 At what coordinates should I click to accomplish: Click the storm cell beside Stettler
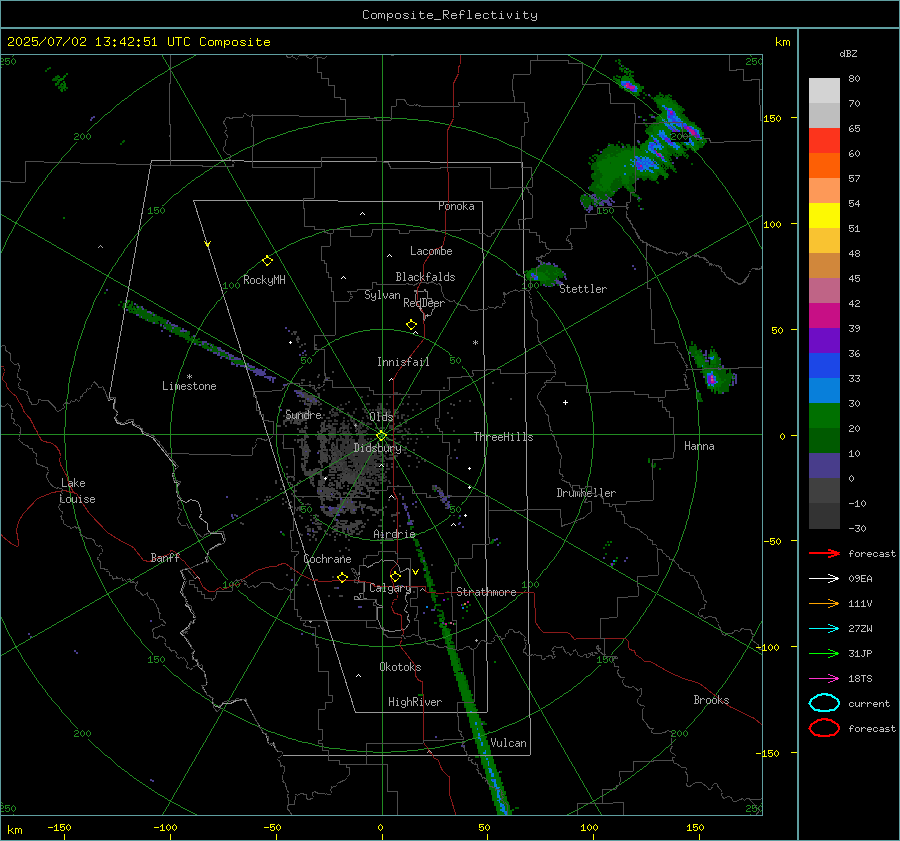tap(546, 274)
